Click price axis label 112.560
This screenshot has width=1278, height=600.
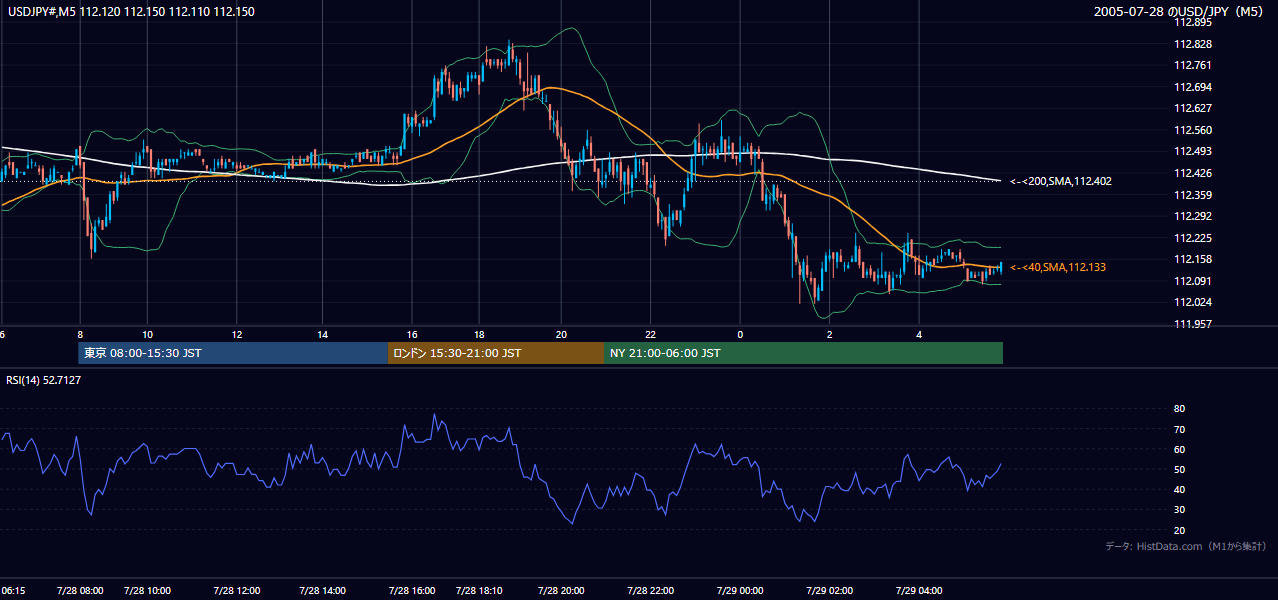coord(1192,130)
